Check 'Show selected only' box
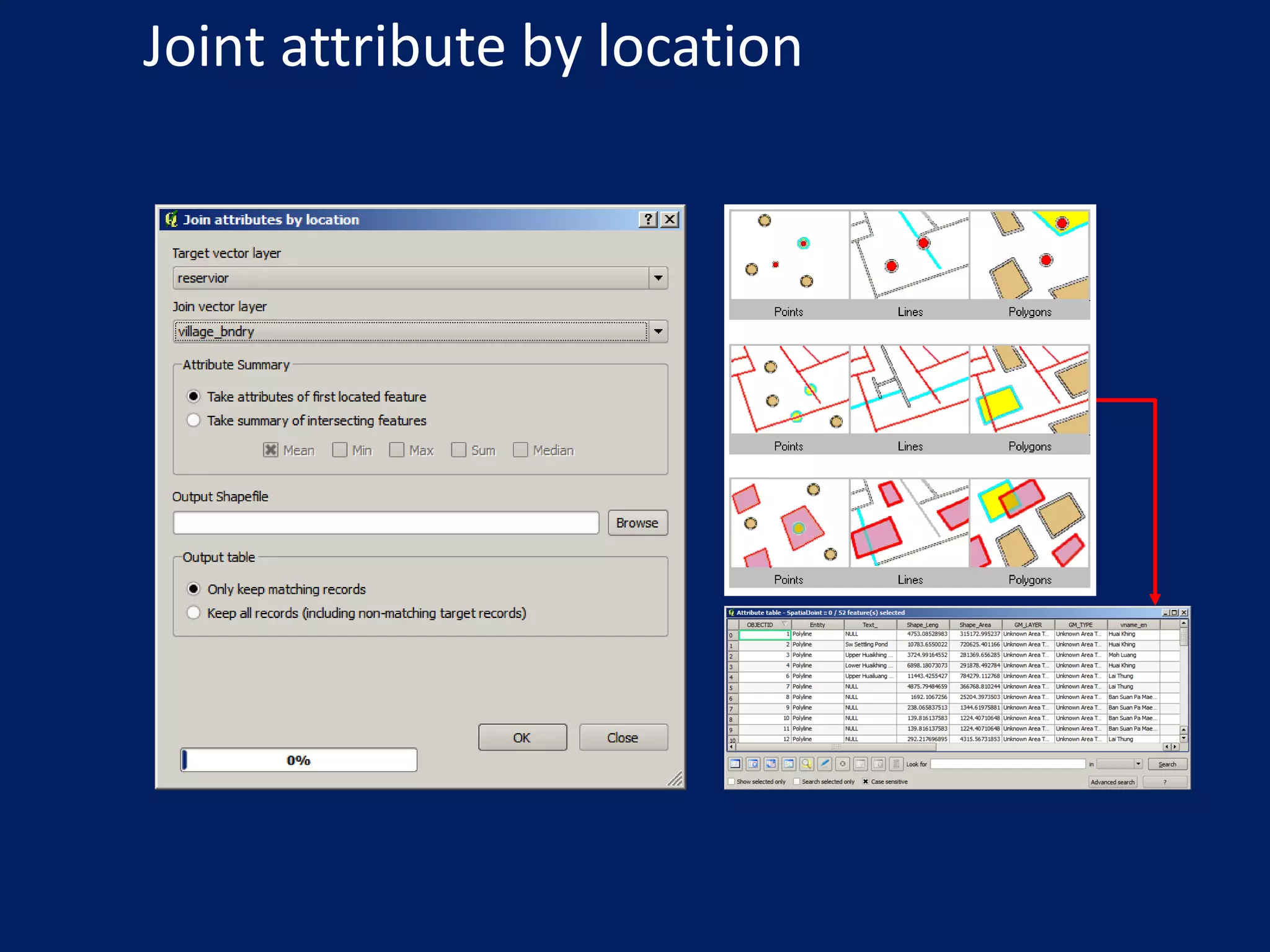Image resolution: width=1270 pixels, height=952 pixels. point(732,782)
